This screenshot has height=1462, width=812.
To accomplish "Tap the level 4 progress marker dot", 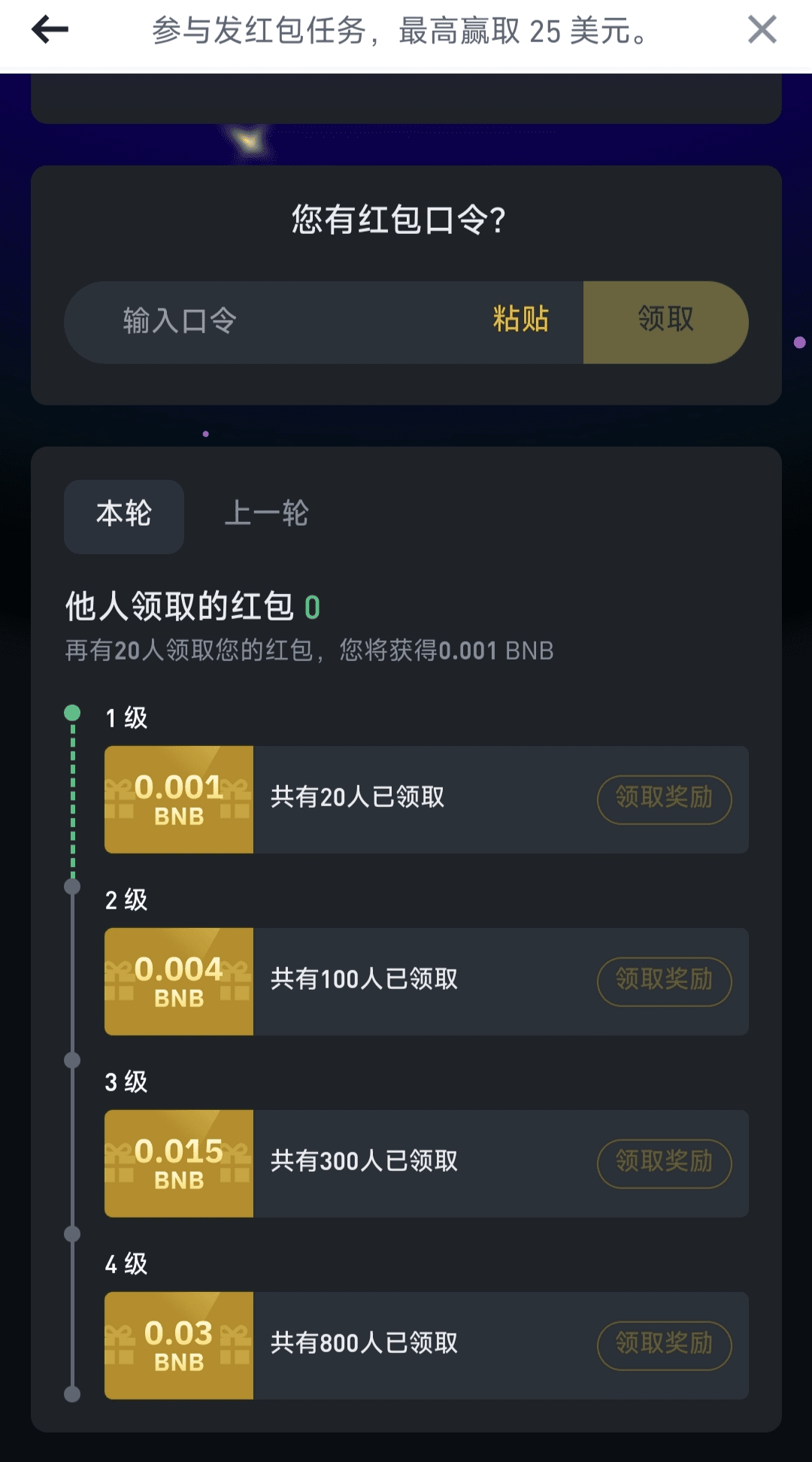I will point(72,1234).
